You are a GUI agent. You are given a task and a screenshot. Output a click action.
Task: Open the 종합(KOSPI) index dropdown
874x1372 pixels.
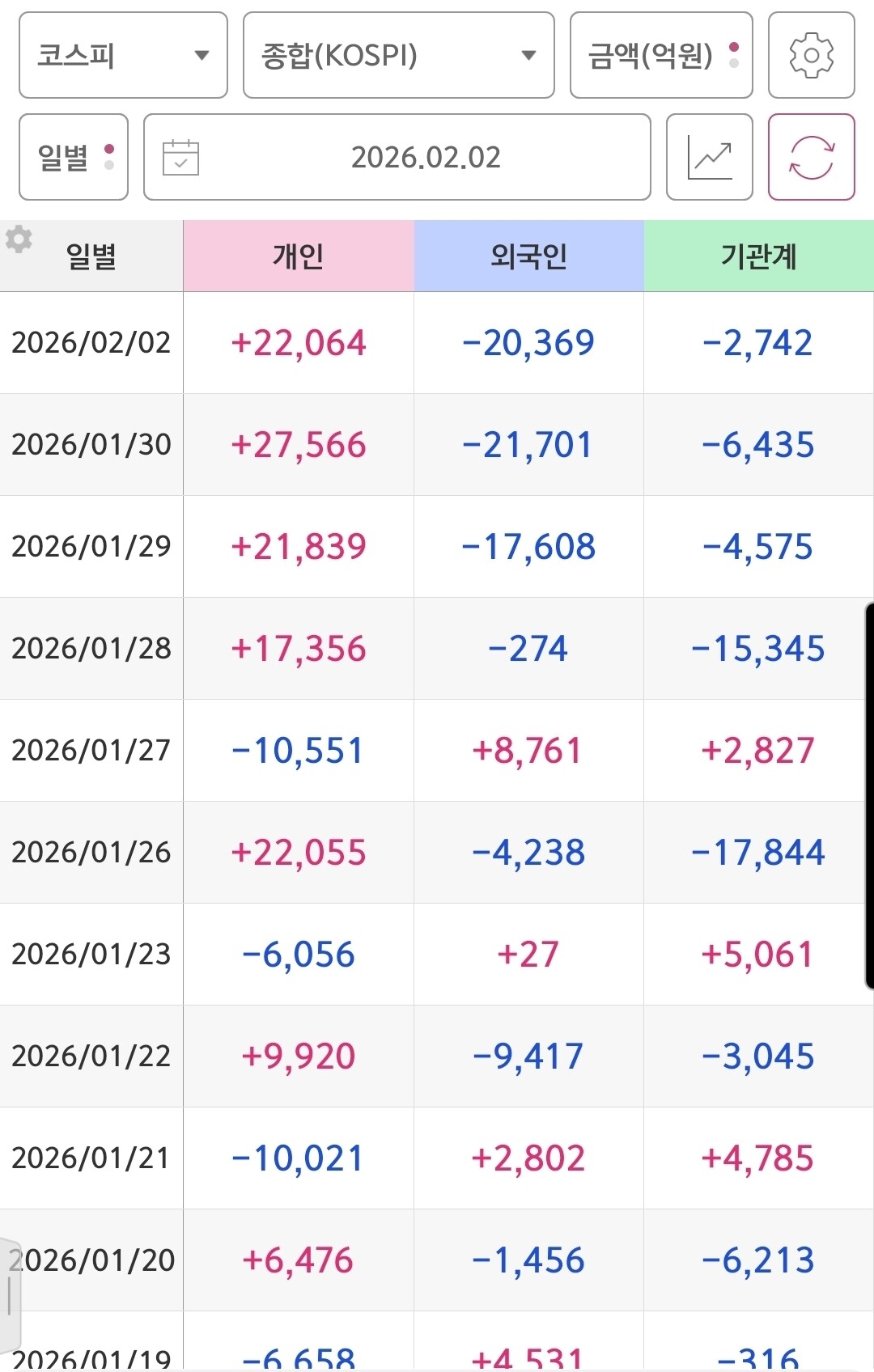coord(398,55)
